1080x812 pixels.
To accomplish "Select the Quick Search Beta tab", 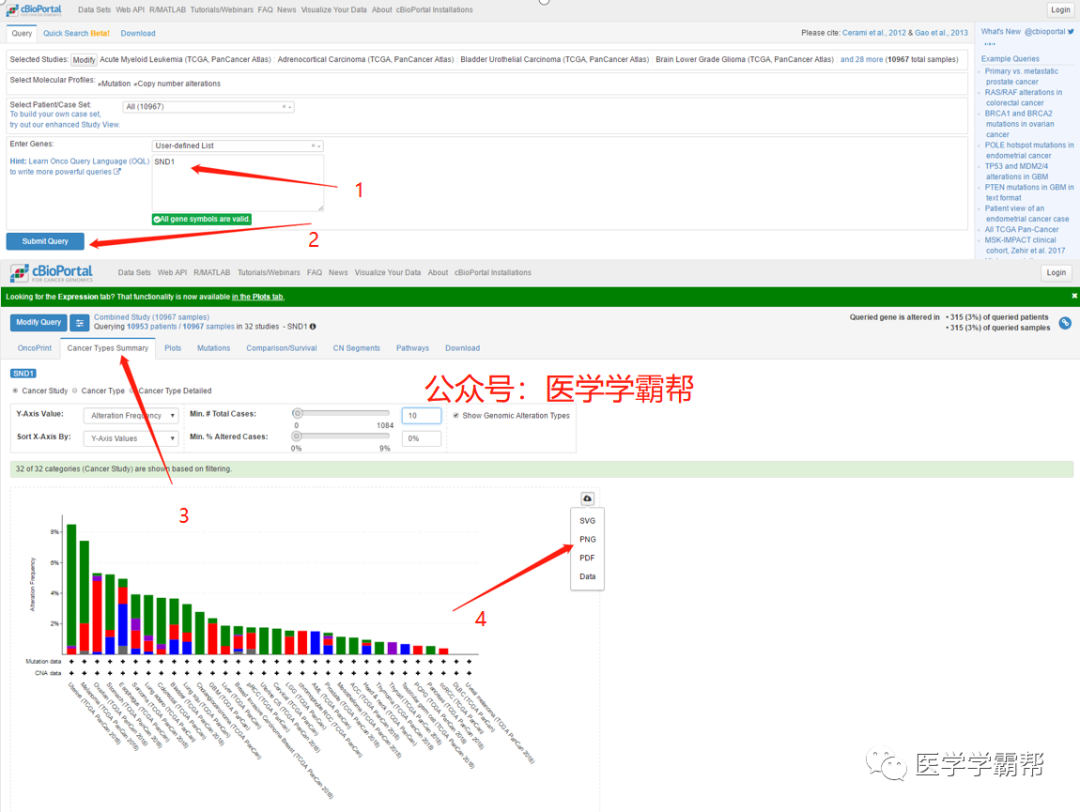I will [x=76, y=33].
